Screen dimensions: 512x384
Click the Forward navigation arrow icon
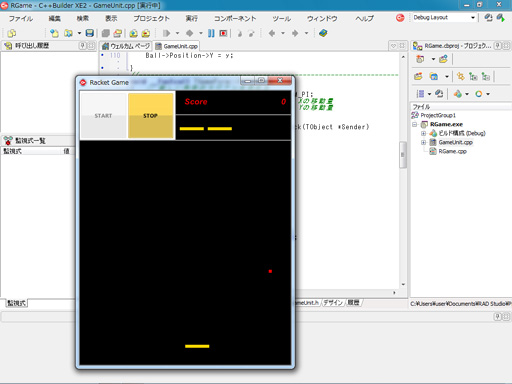click(295, 33)
